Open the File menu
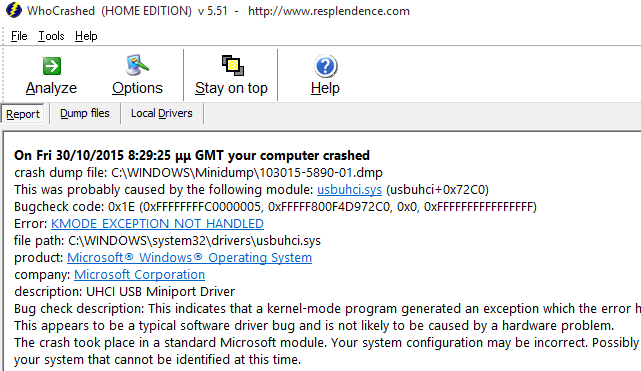 [19, 36]
